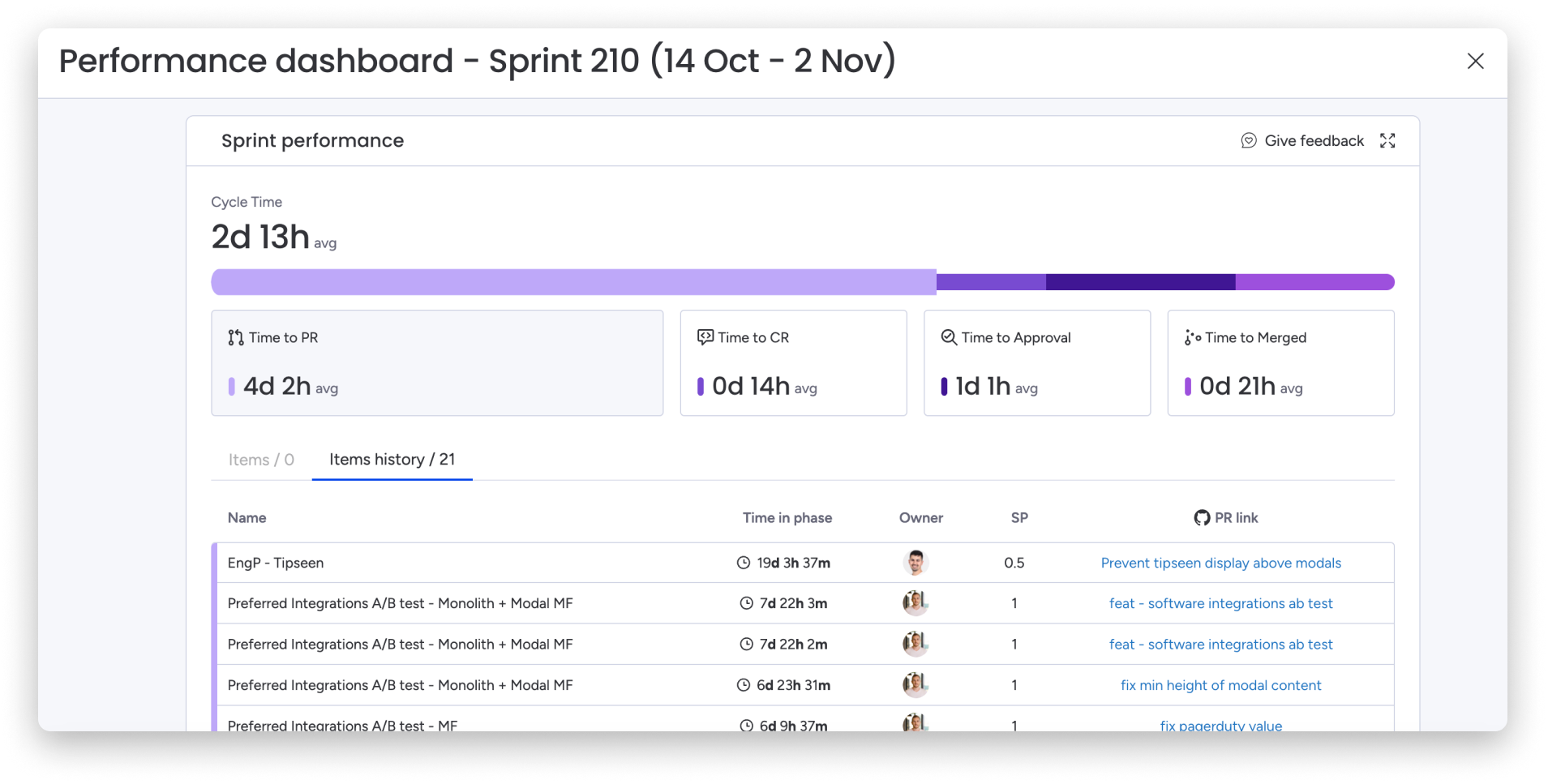Screen dimensions: 1548x784
Task: Click the owner avatar in the 6d 23h 31m row
Action: point(916,685)
